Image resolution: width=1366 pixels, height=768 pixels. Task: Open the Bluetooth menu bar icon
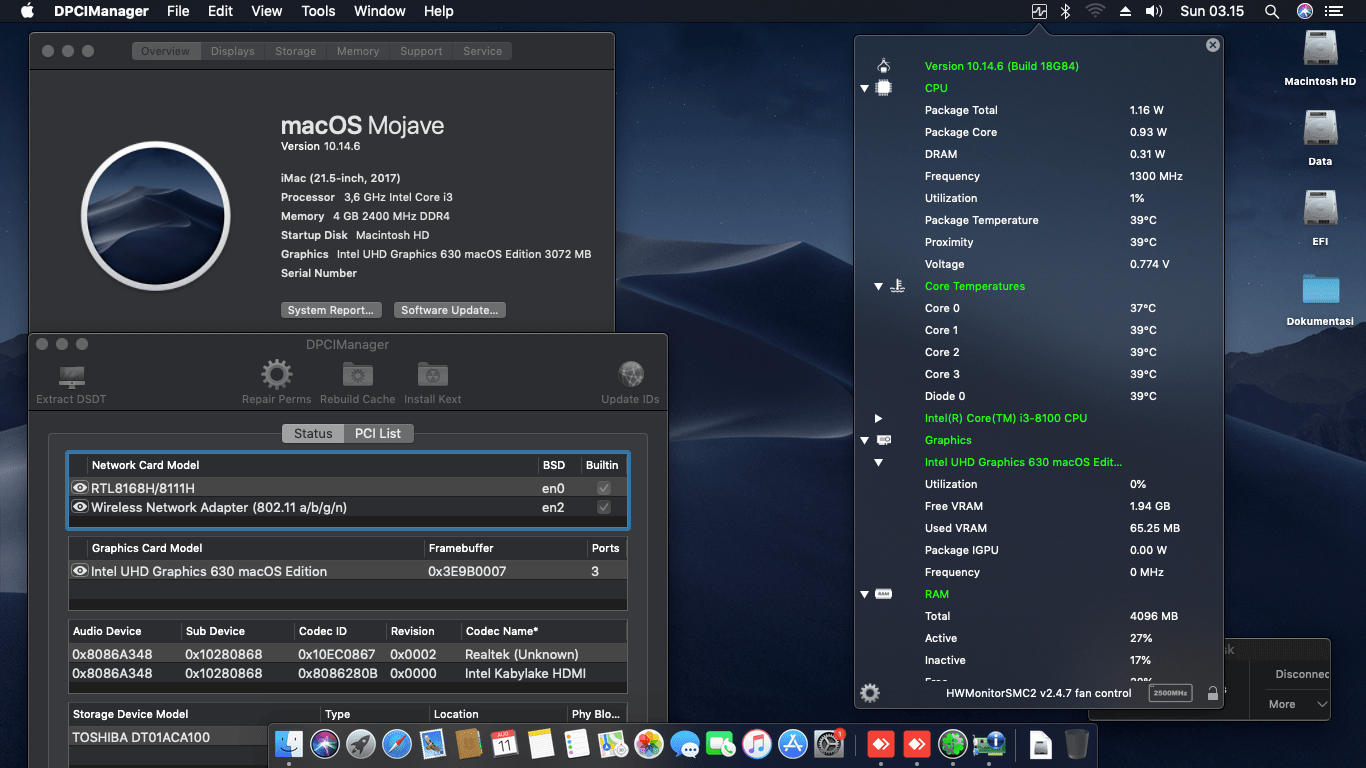[x=1063, y=11]
